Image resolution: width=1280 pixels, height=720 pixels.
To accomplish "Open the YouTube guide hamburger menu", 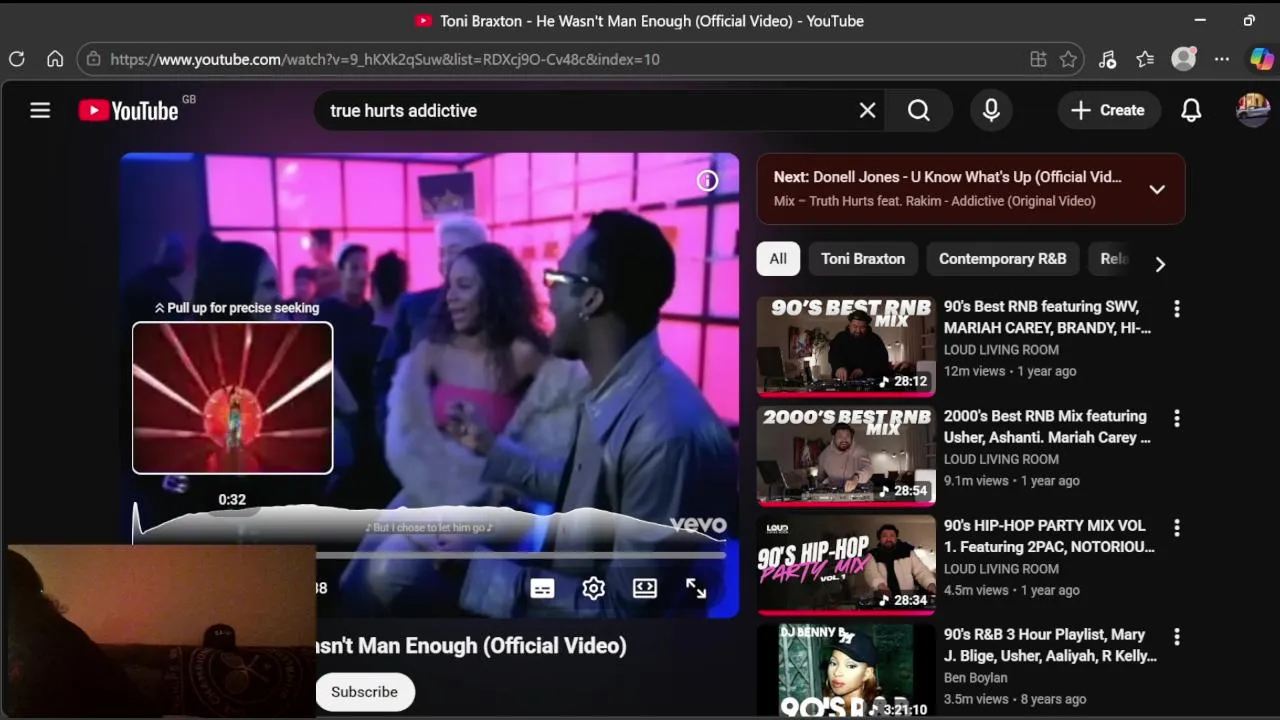I will [40, 111].
